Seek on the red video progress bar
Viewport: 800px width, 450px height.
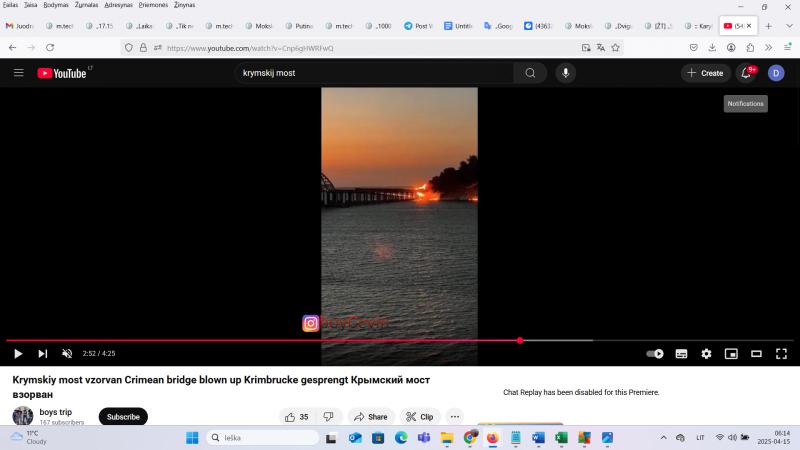coord(300,340)
